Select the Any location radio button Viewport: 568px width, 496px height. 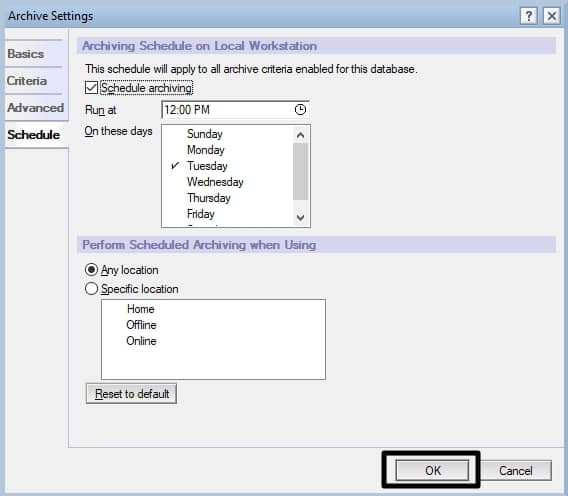tap(91, 270)
